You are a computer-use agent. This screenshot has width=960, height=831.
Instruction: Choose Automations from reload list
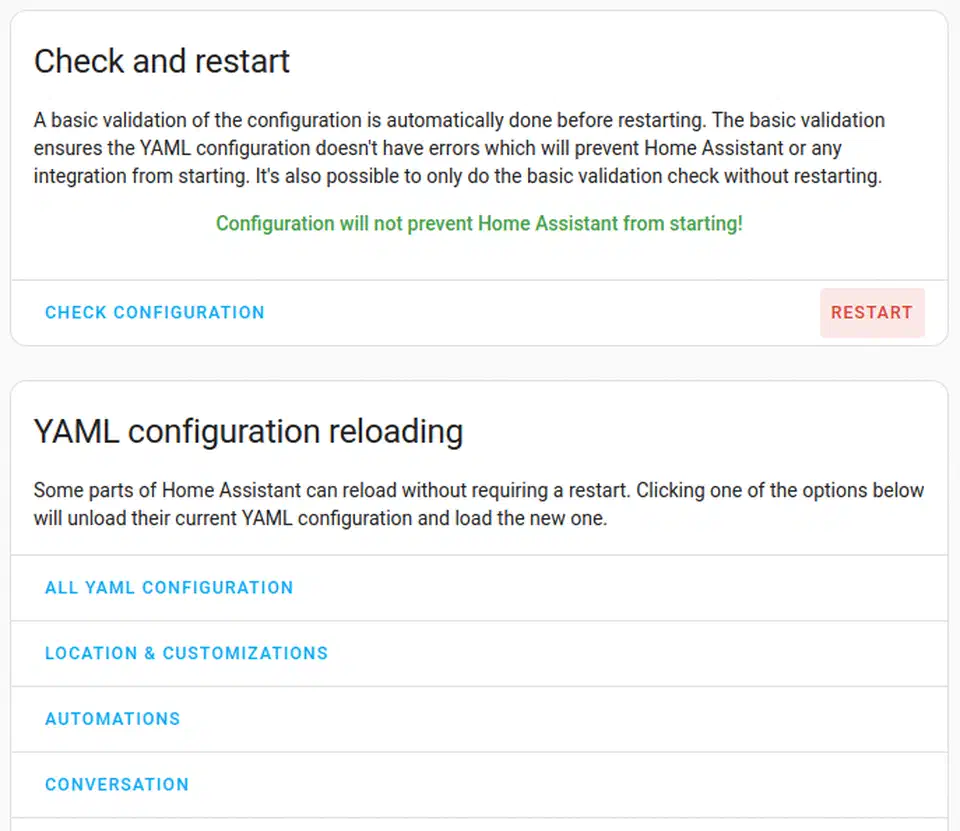112,719
